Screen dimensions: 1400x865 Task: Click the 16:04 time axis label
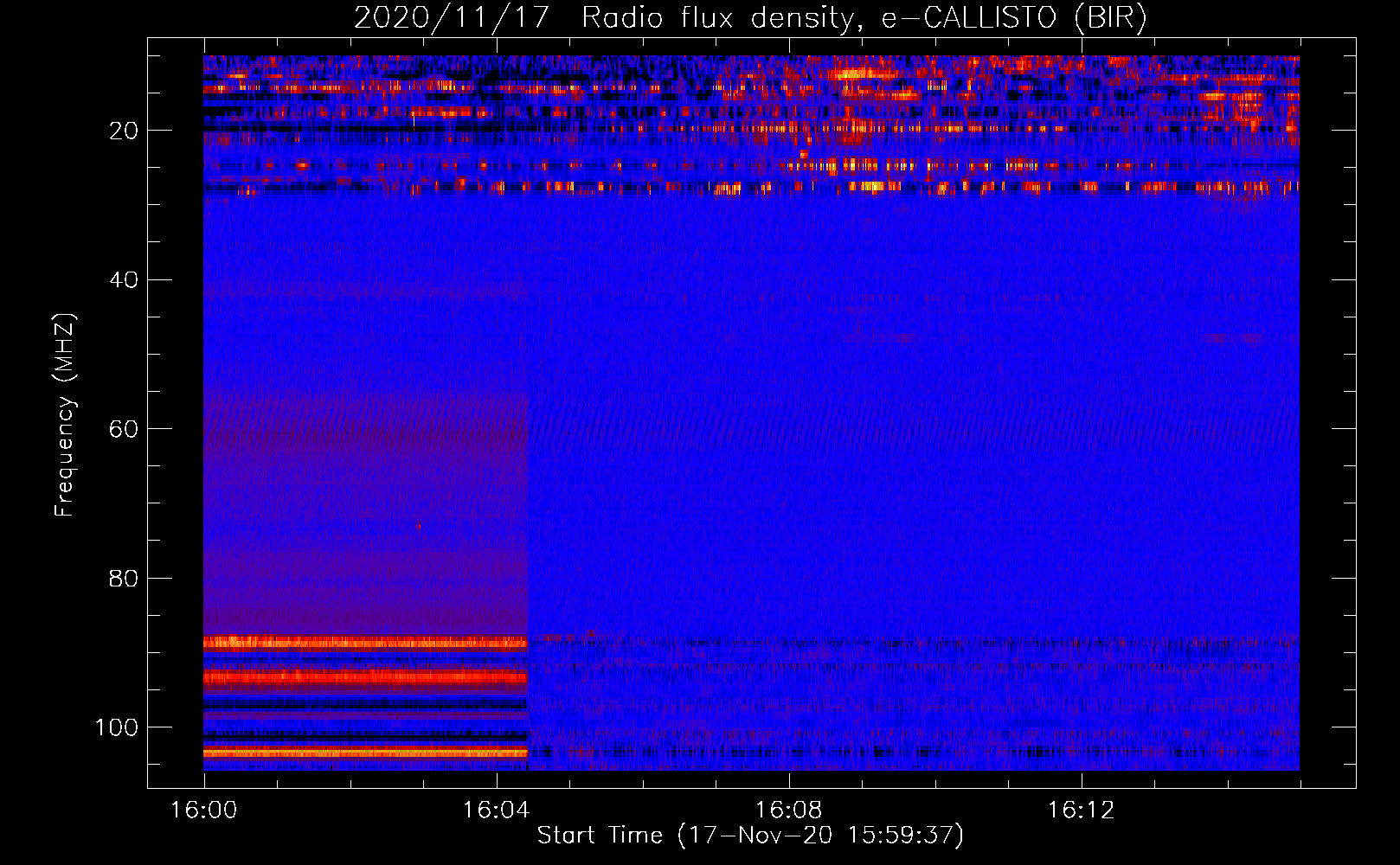pos(496,811)
